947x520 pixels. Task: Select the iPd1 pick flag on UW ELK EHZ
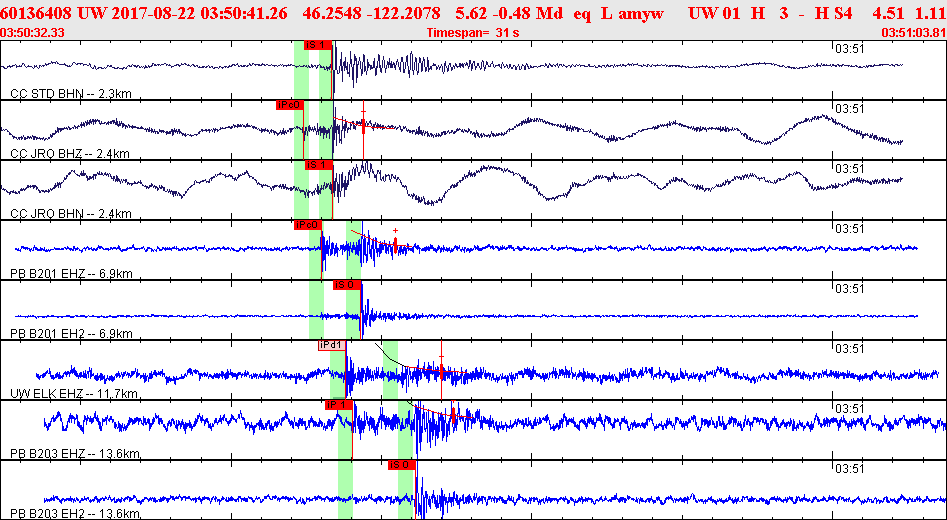click(x=332, y=345)
